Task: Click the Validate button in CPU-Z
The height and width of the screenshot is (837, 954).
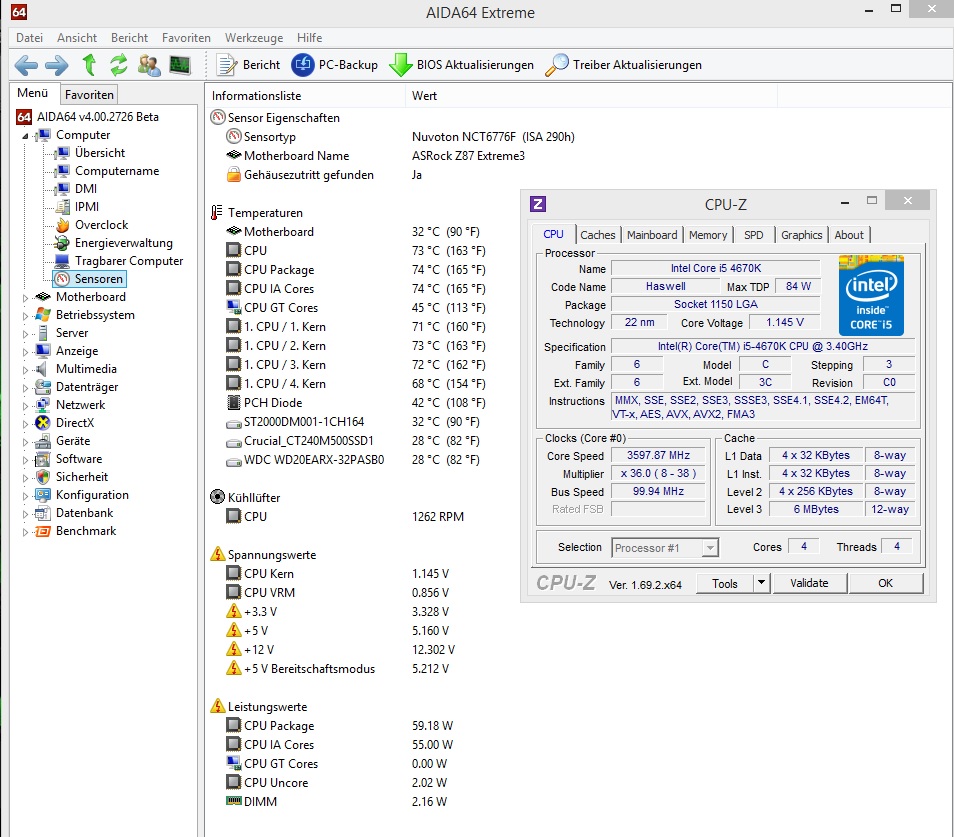Action: 809,583
